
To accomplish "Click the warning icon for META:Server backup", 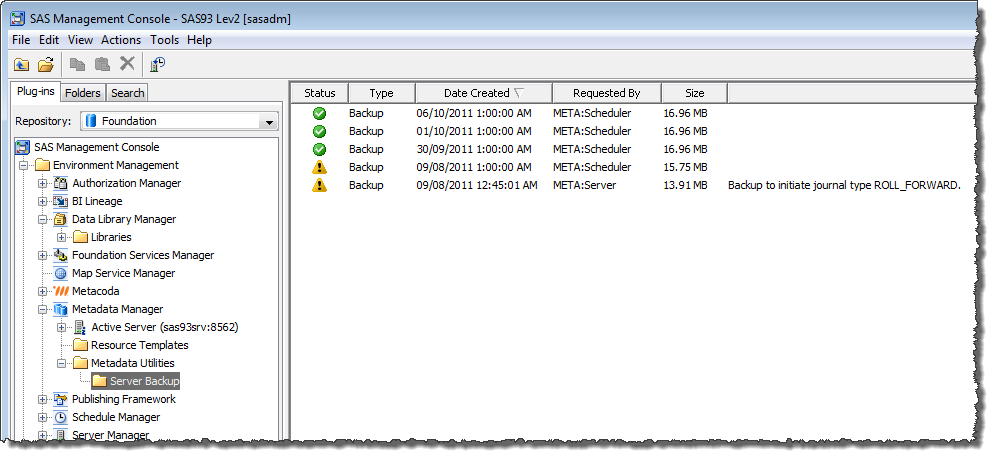I will point(320,186).
